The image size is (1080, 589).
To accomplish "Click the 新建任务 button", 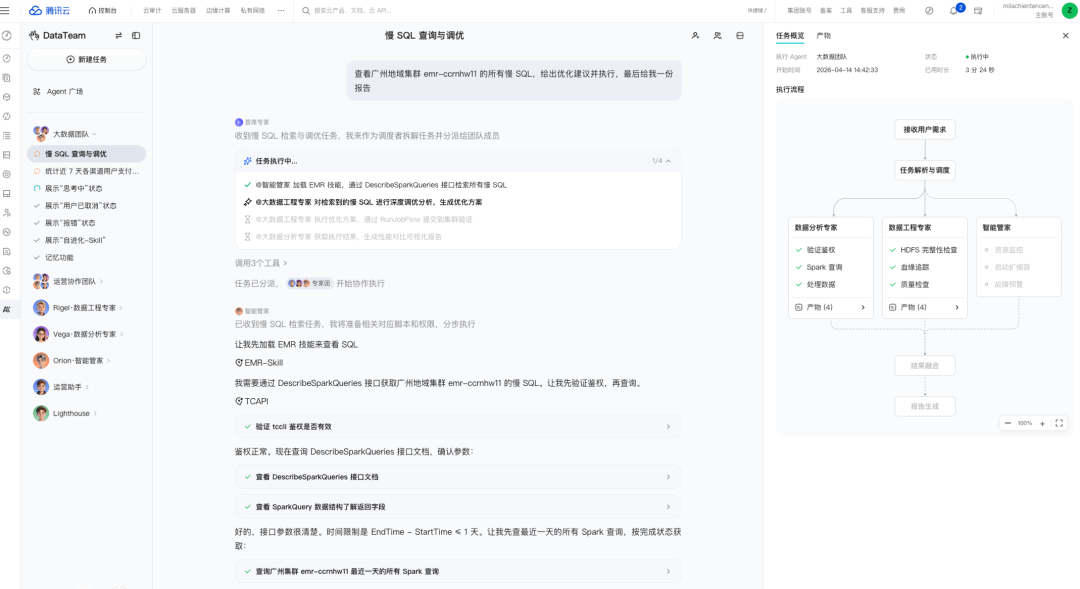I will (87, 59).
